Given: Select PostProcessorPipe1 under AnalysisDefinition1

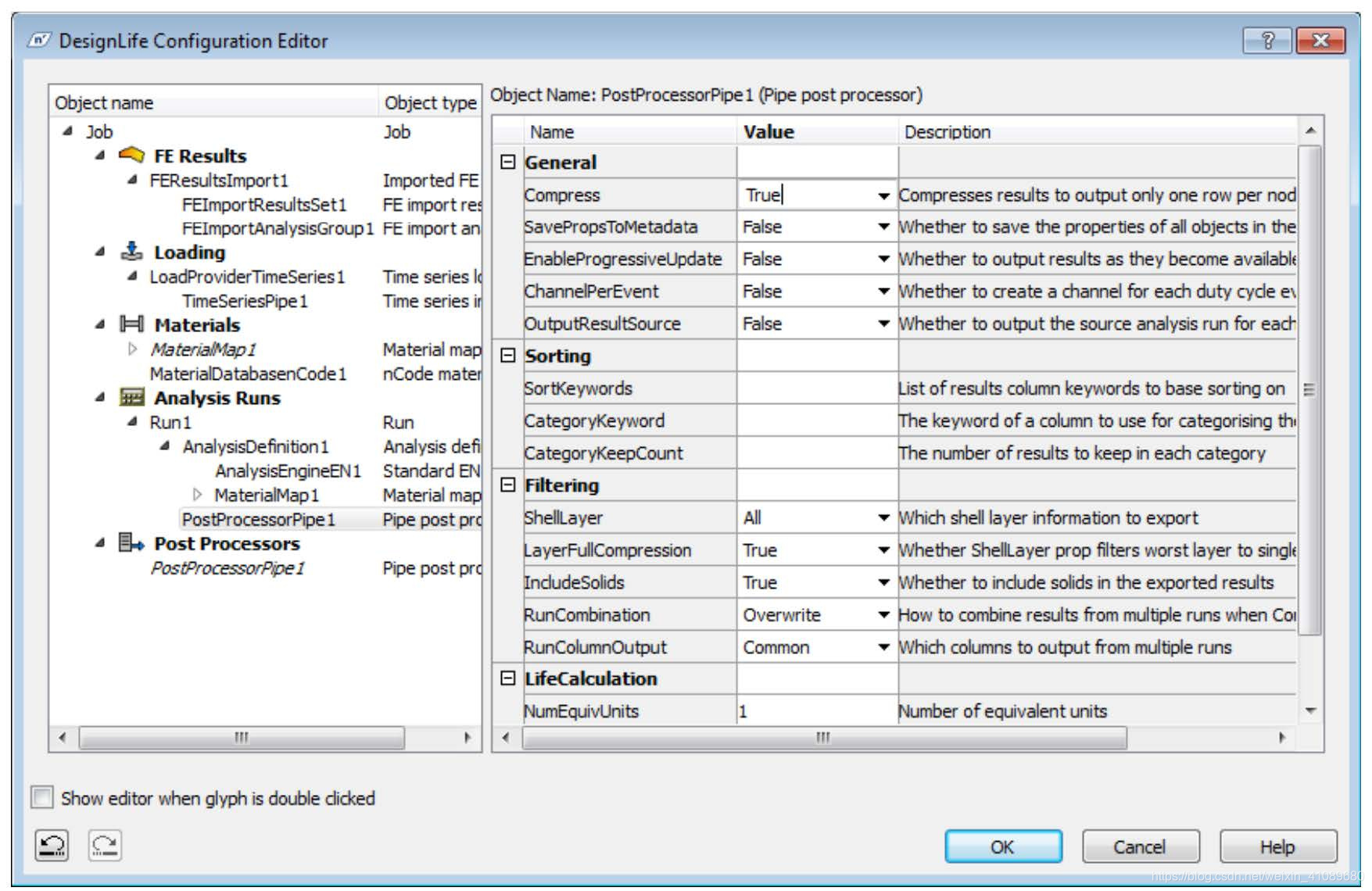Looking at the screenshot, I should [258, 520].
